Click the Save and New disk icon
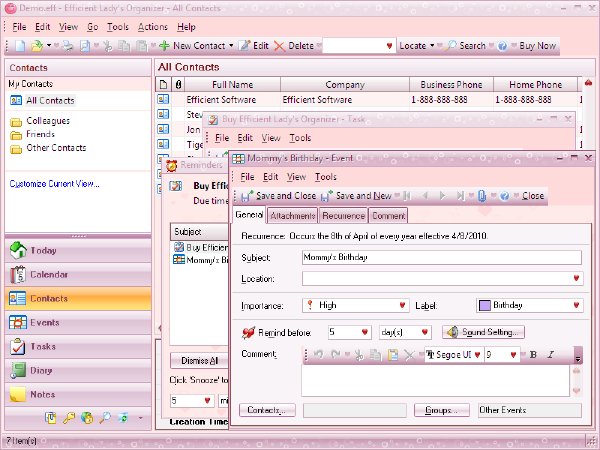 (326, 196)
